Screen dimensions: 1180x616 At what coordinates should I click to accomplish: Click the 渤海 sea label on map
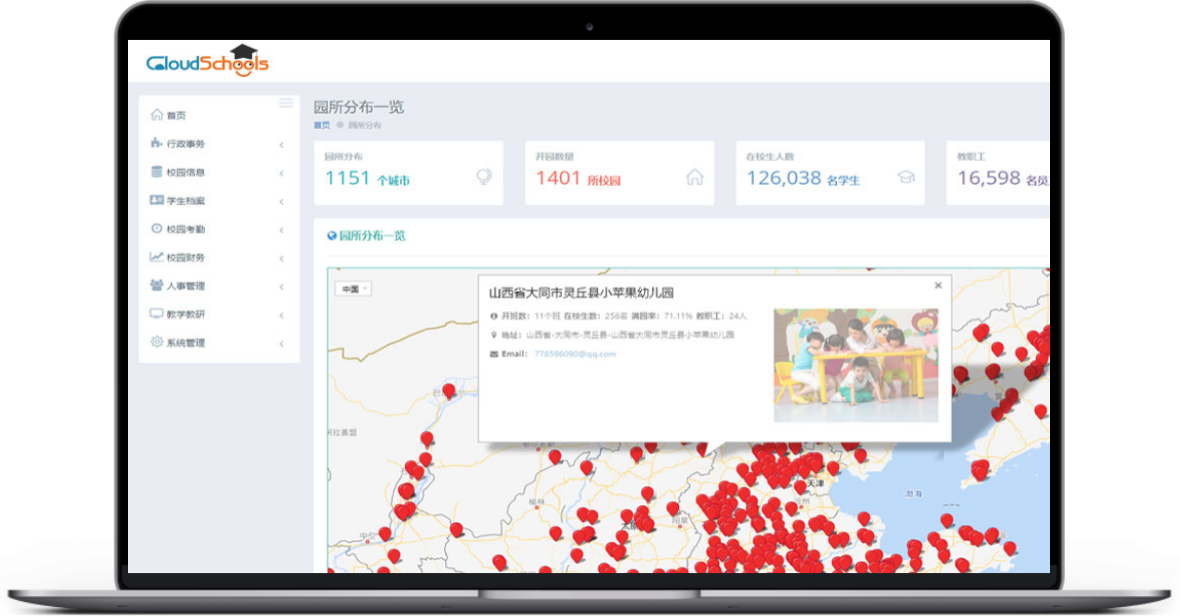tap(914, 494)
